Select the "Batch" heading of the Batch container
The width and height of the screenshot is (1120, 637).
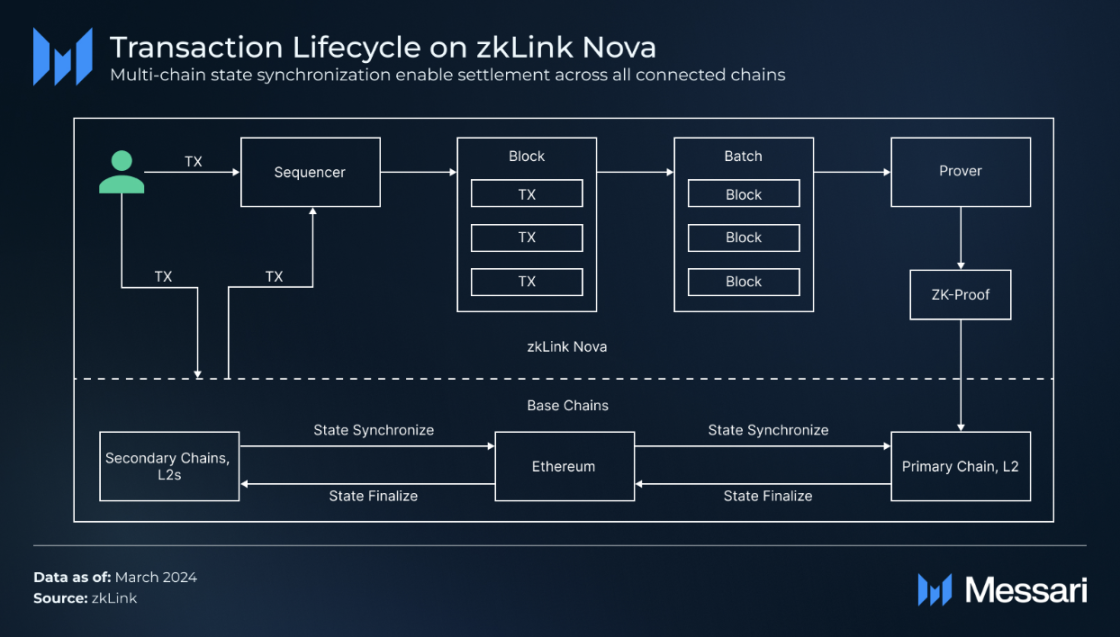click(744, 156)
